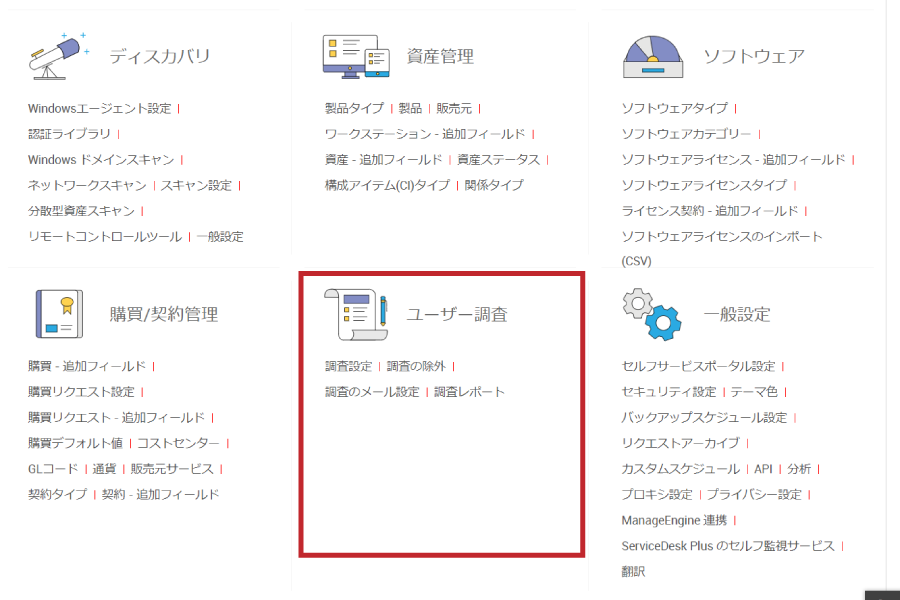Open 構成アイテム(CI)タイプ link

click(x=387, y=185)
